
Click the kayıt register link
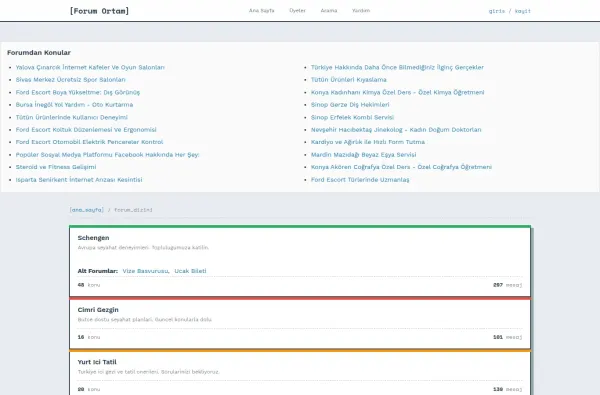tap(523, 11)
